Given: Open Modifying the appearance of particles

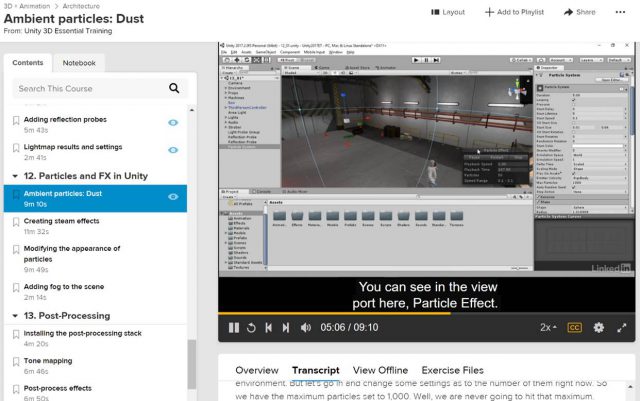Looking at the screenshot, I should click(x=72, y=254).
